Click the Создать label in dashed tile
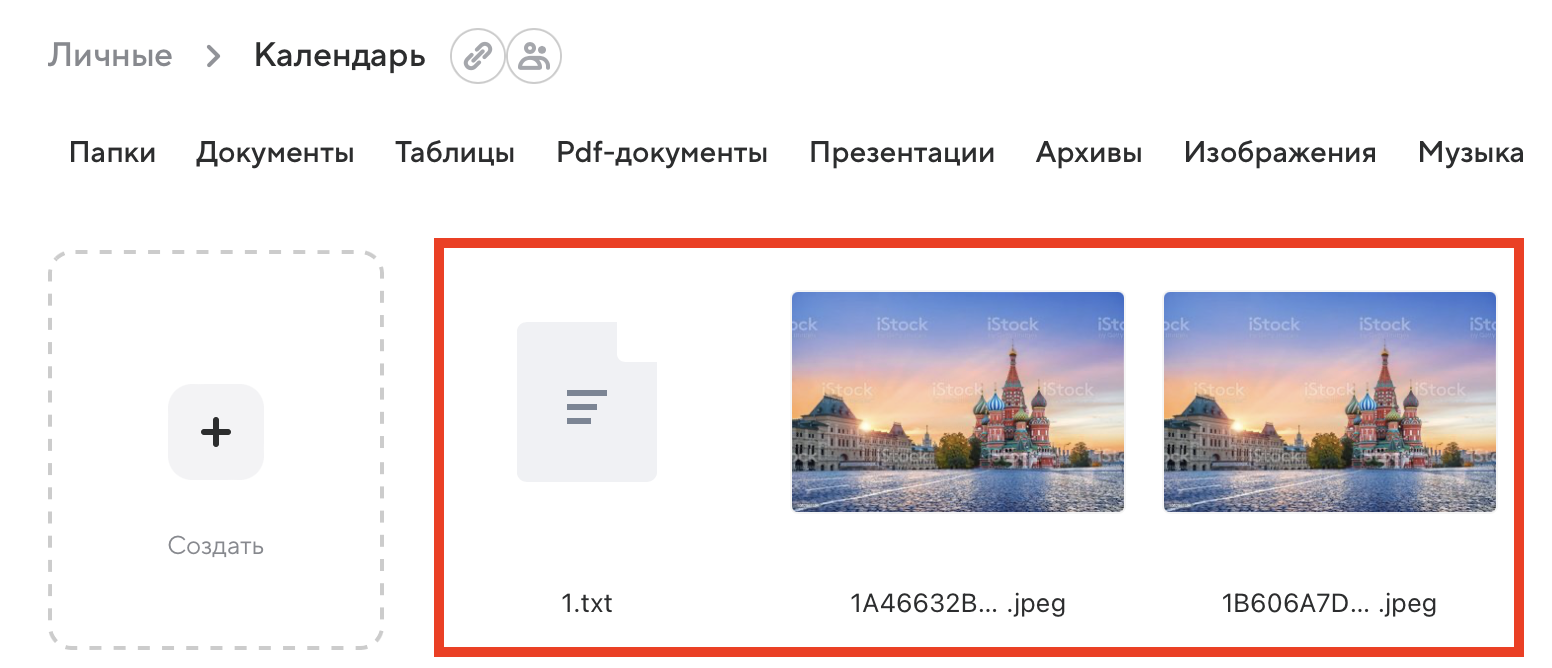 (216, 546)
